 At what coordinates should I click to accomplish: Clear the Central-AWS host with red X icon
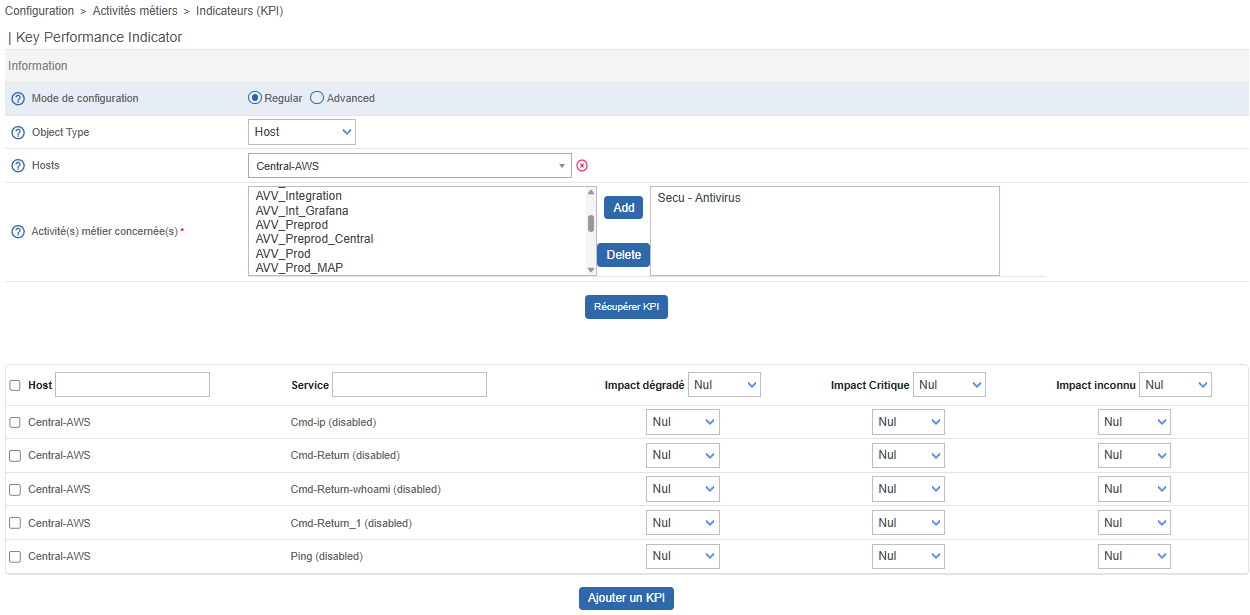[x=582, y=166]
